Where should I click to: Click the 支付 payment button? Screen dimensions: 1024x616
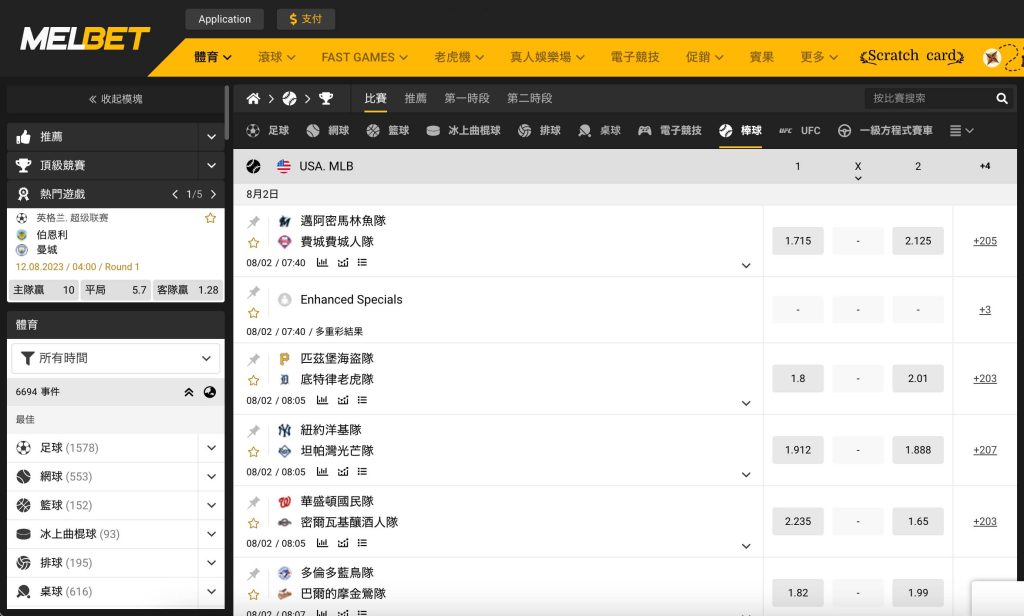click(x=306, y=20)
